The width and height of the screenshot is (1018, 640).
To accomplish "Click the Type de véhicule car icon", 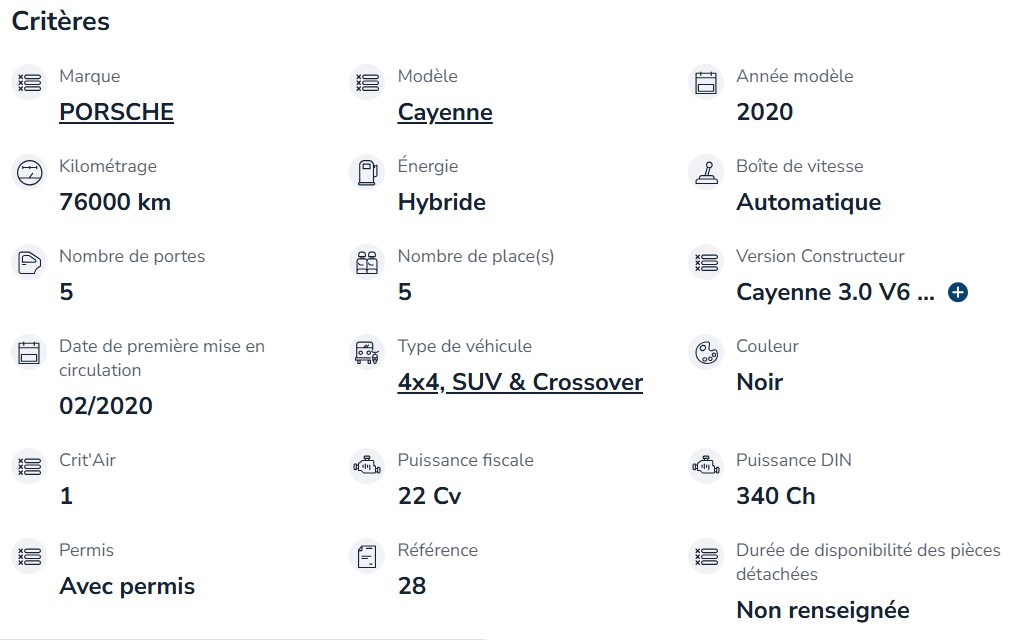I will click(x=367, y=353).
